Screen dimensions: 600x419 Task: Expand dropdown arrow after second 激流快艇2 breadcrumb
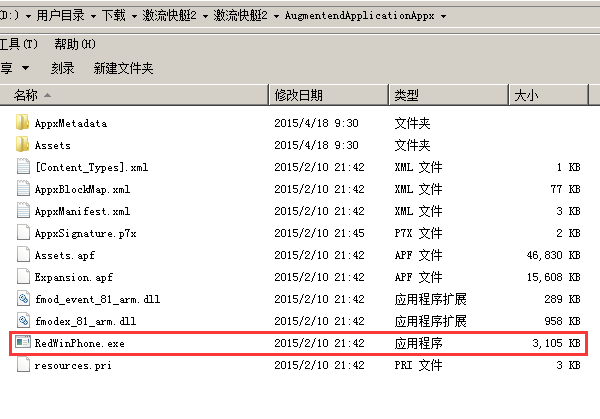[x=276, y=16]
